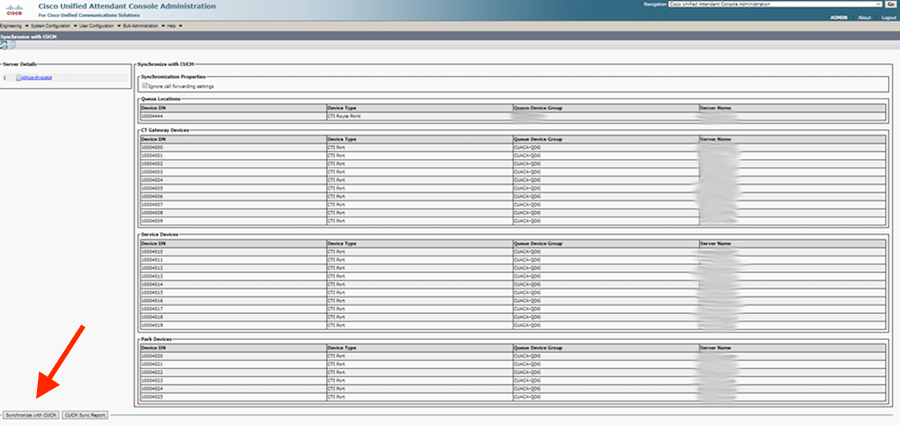
Task: Select Device DN 10004013 cell
Action: (233, 276)
